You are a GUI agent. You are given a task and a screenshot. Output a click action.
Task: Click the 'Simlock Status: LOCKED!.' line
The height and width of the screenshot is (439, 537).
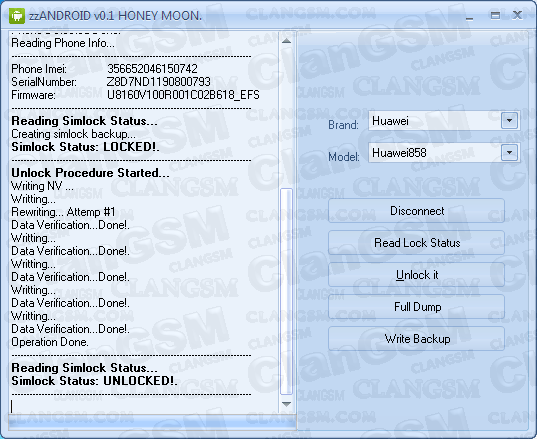(x=85, y=147)
